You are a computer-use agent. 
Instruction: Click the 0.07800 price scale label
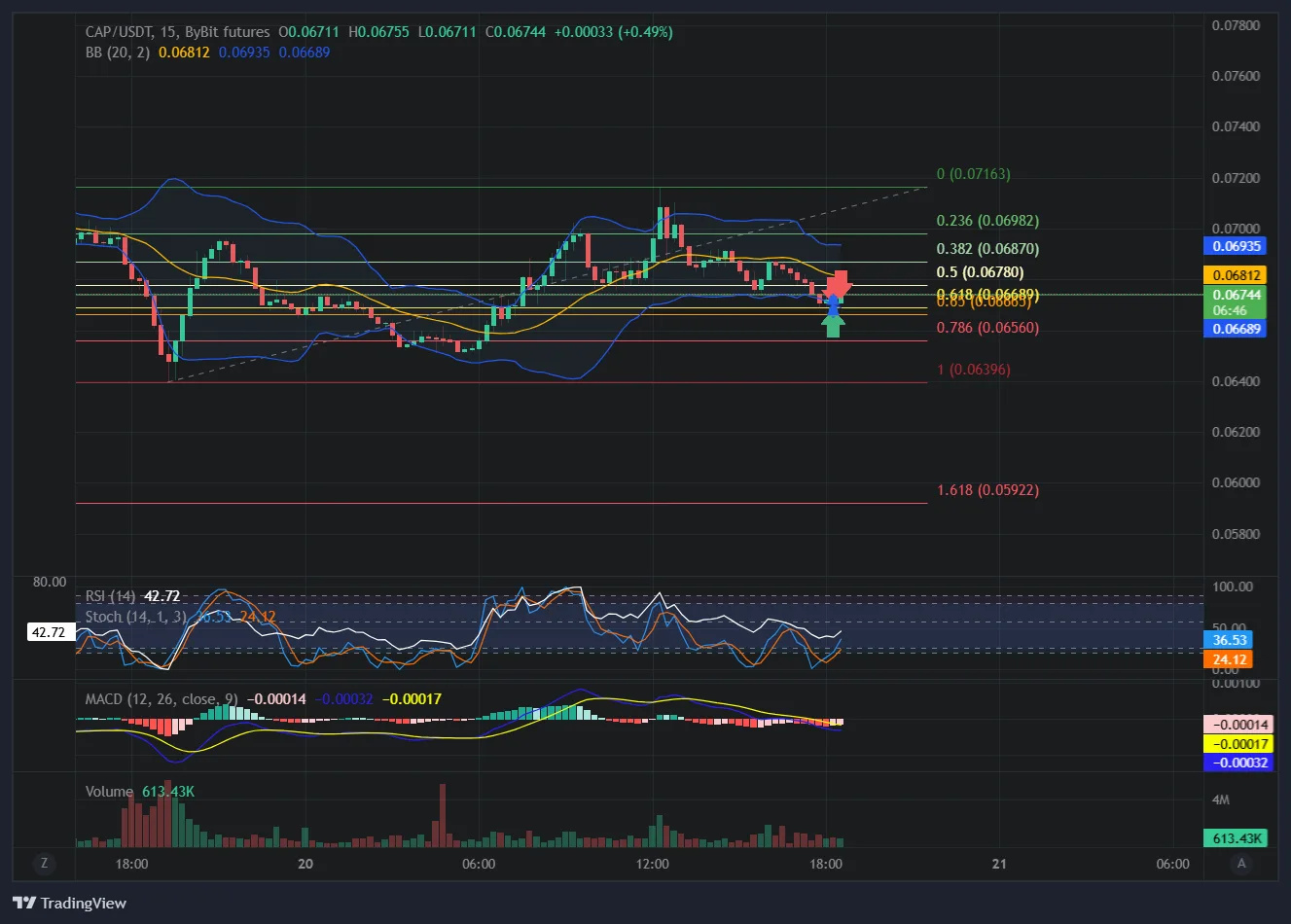(x=1237, y=25)
